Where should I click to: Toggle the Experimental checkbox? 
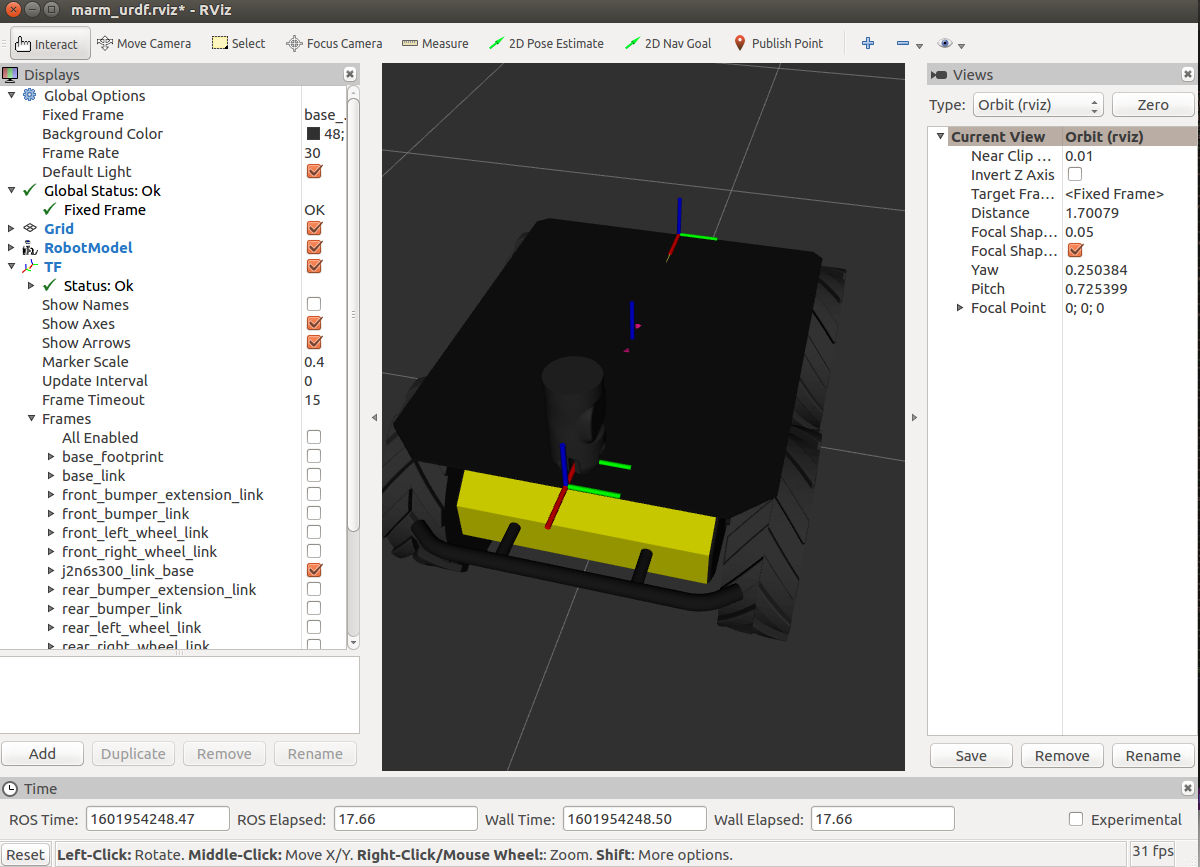1076,819
